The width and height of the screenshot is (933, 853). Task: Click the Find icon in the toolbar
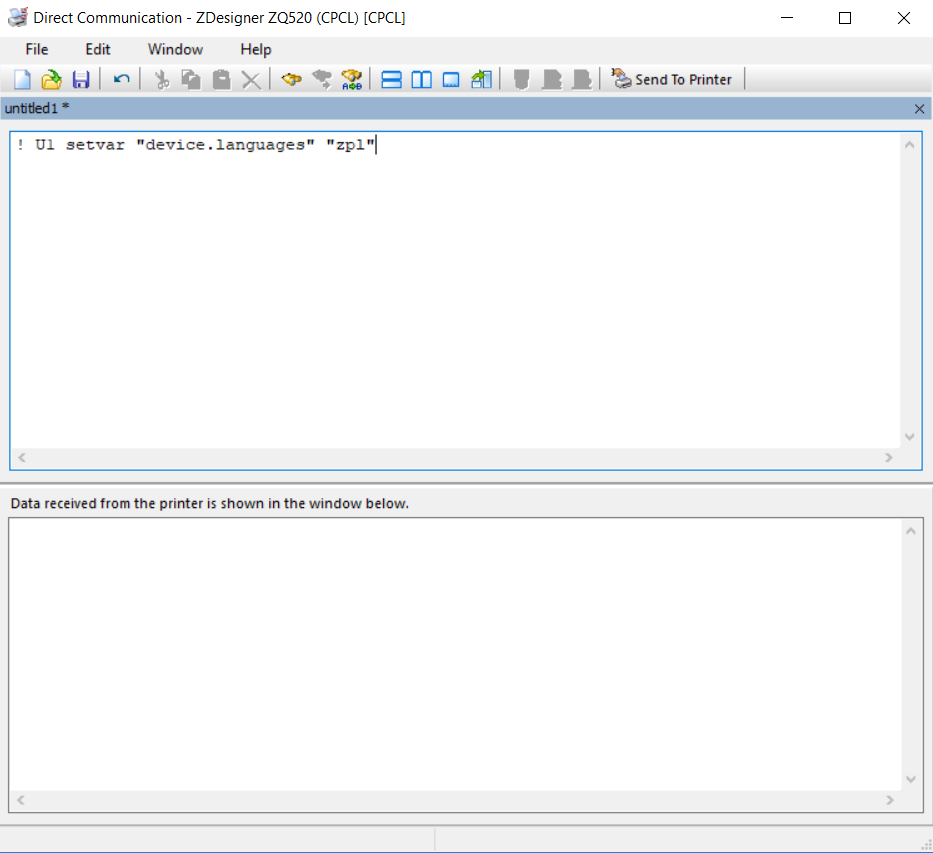[x=291, y=79]
